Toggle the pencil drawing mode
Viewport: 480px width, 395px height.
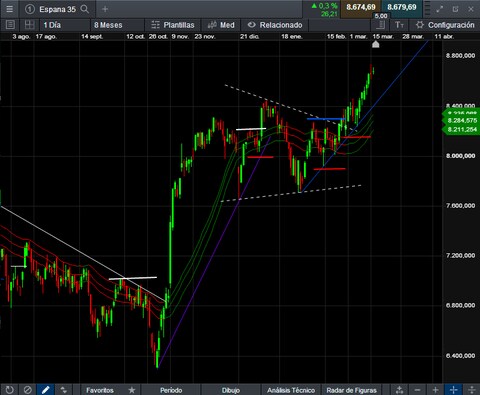[x=46, y=390]
